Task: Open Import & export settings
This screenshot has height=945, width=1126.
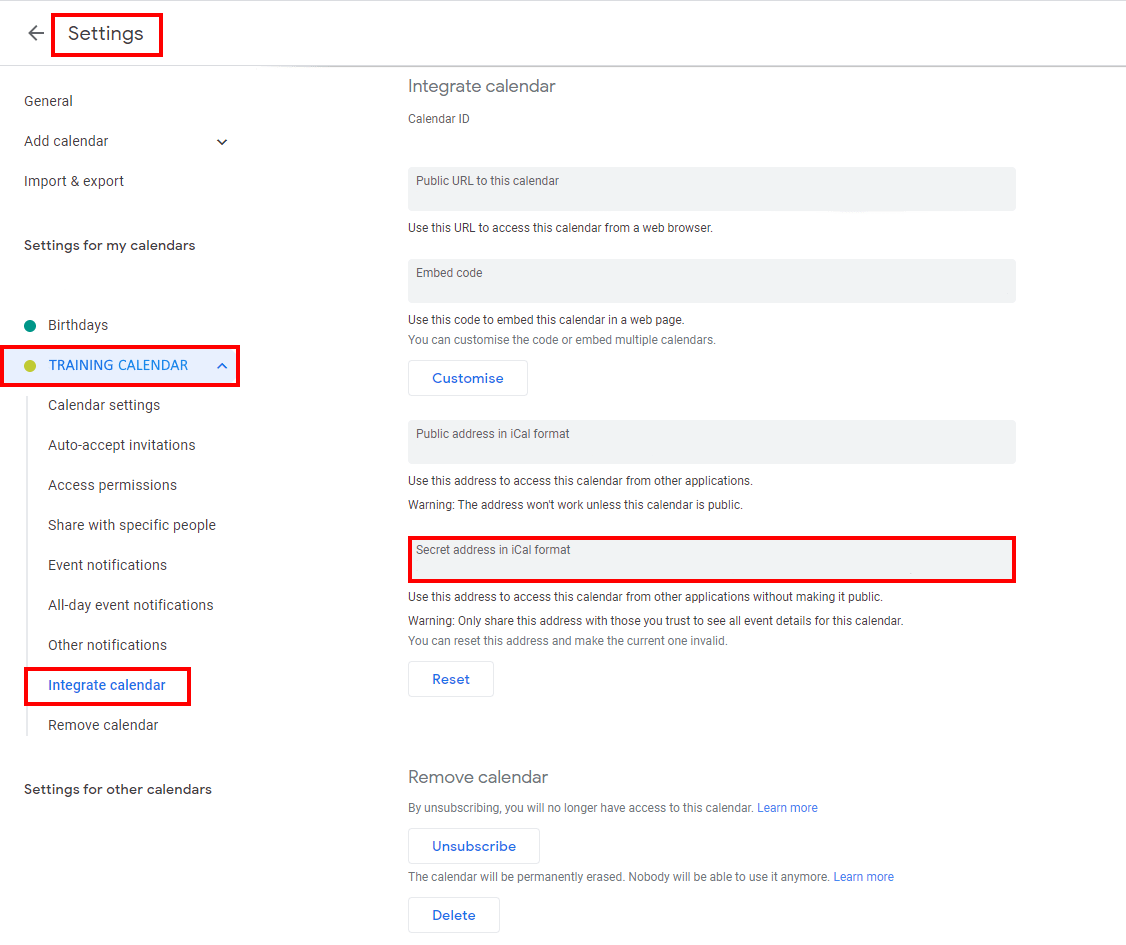Action: [x=74, y=182]
